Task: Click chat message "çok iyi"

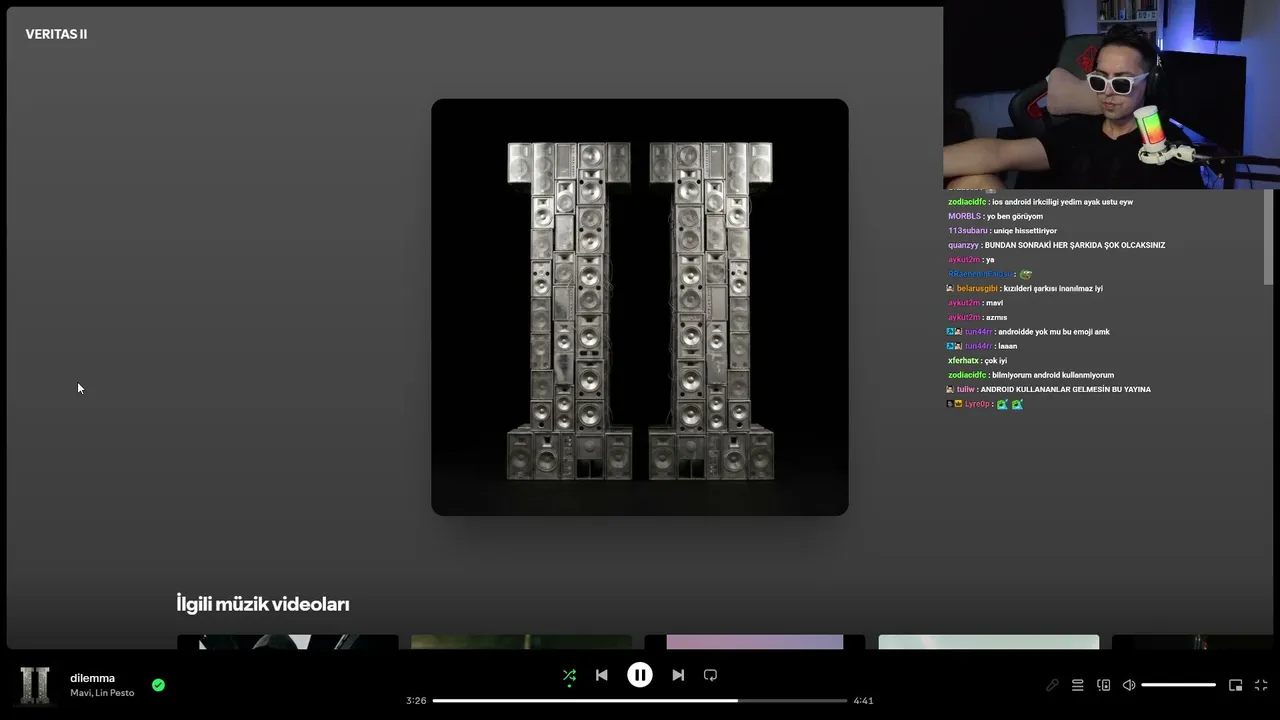Action: (996, 360)
